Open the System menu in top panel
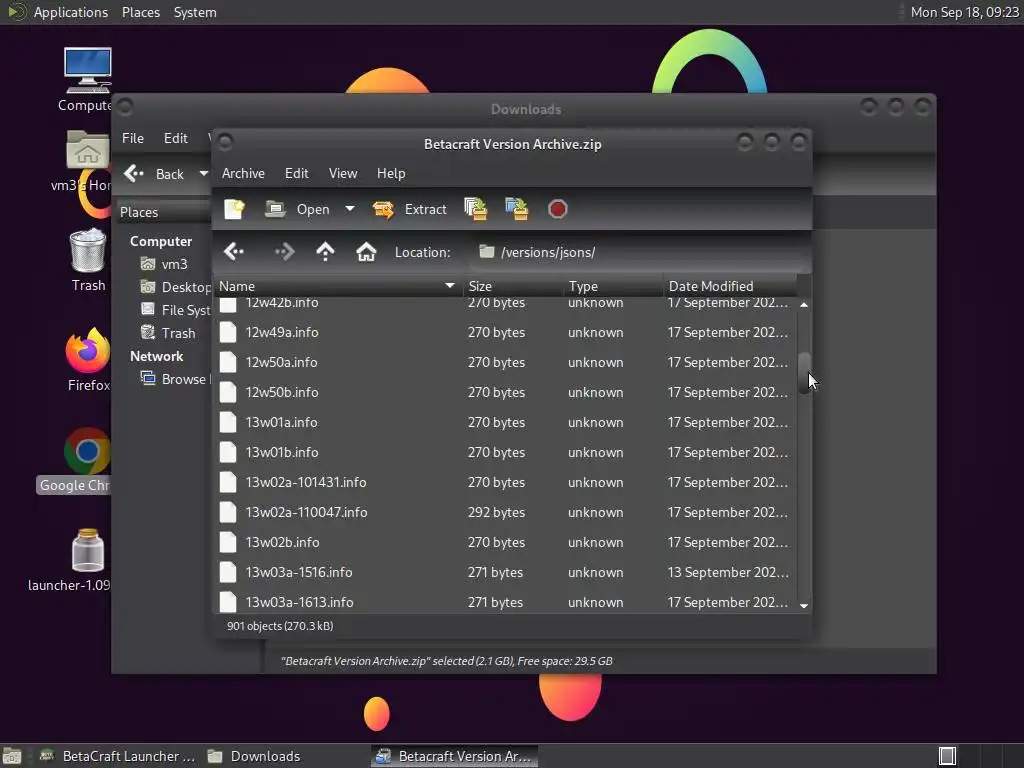 (195, 12)
